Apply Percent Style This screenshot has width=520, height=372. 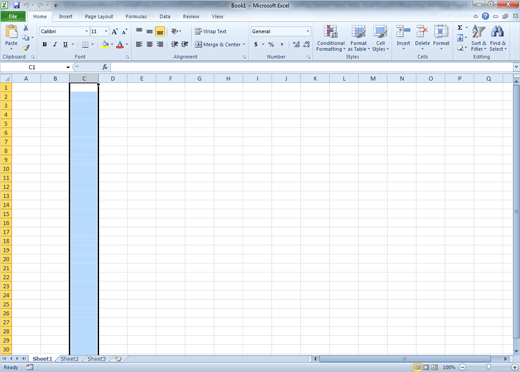pos(271,44)
